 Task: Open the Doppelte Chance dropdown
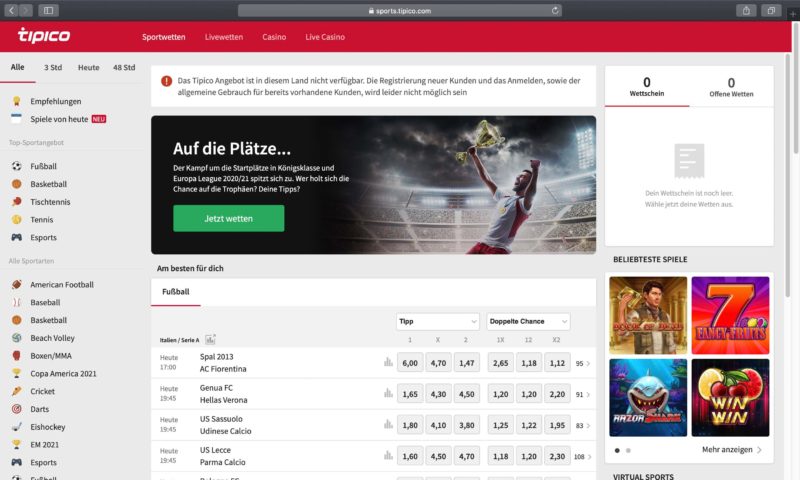coord(528,321)
